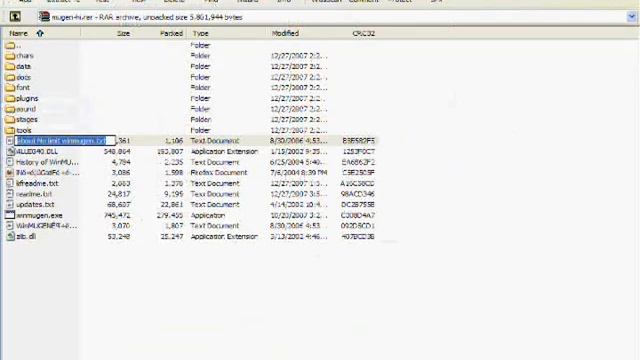This screenshot has width=640, height=360.
Task: Click the filename rename box for the winmugen.txt file
Action: (65, 141)
